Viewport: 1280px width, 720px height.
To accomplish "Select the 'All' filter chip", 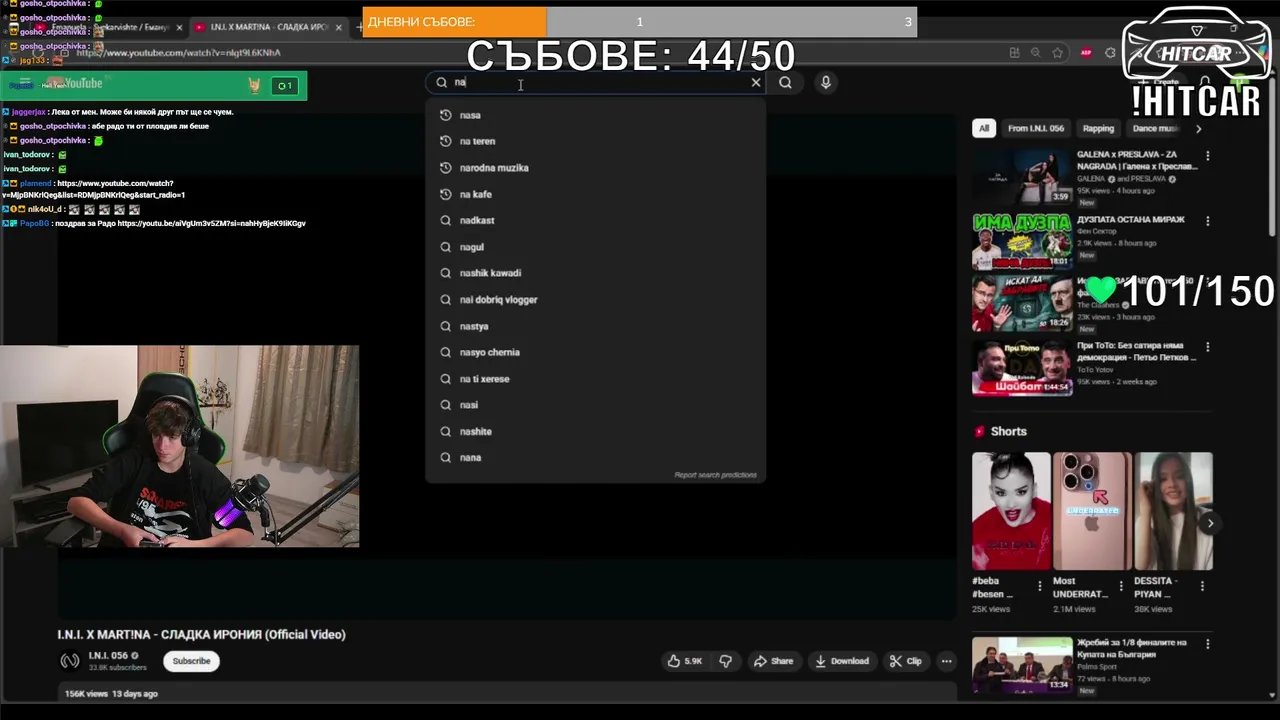I will [x=984, y=128].
